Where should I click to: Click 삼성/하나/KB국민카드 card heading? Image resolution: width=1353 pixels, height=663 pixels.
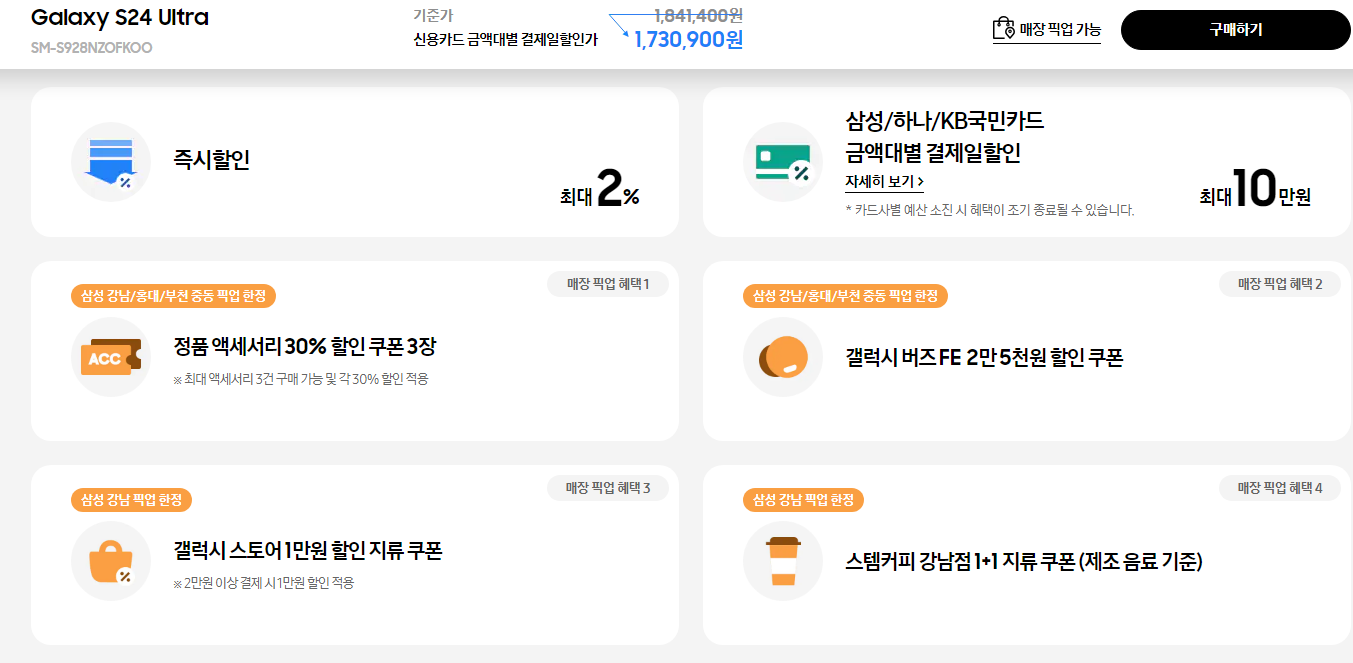[945, 122]
